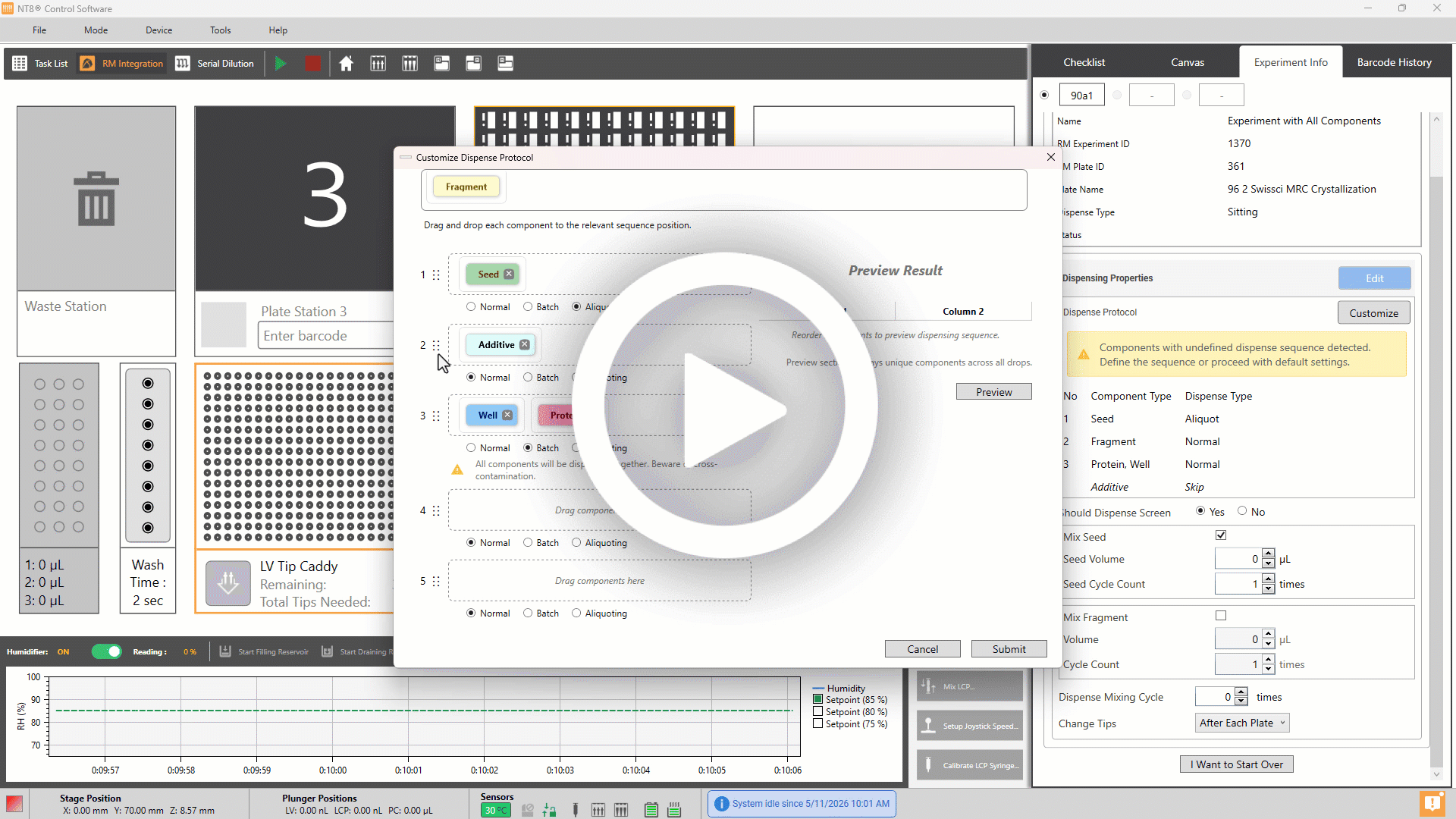
Task: Decrease the Seed Cycle Count
Action: (1268, 589)
